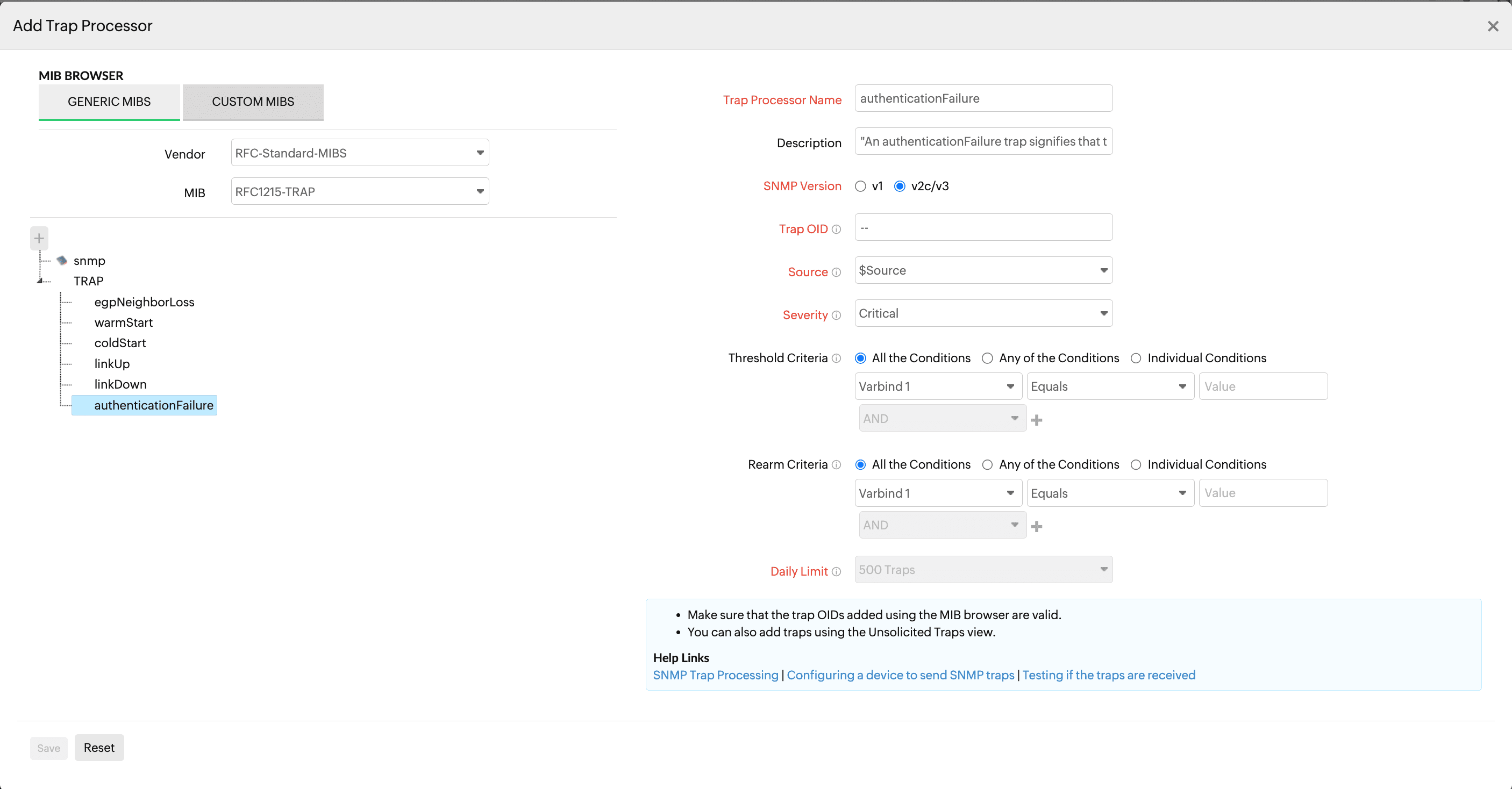
Task: Switch to the CUSTOM MIBS tab
Action: 252,102
